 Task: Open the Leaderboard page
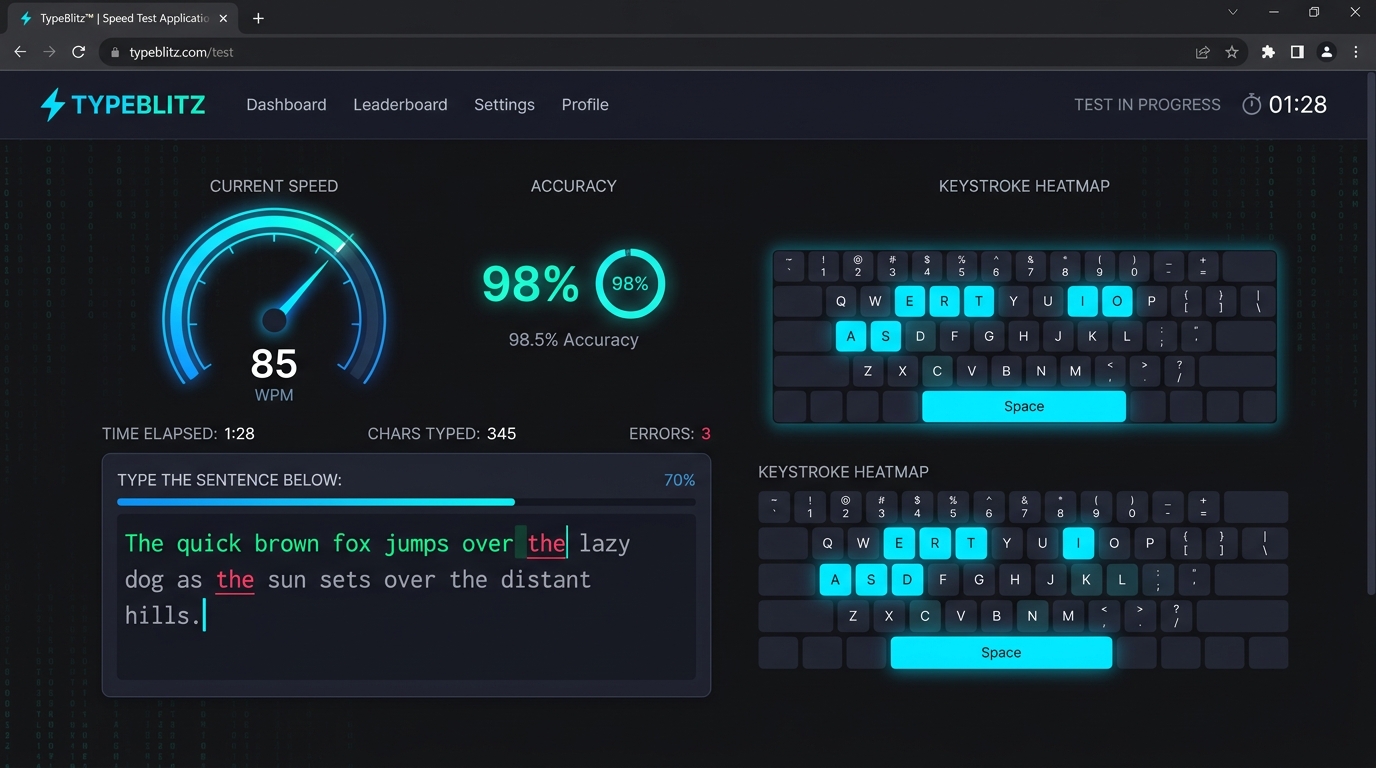(x=400, y=104)
